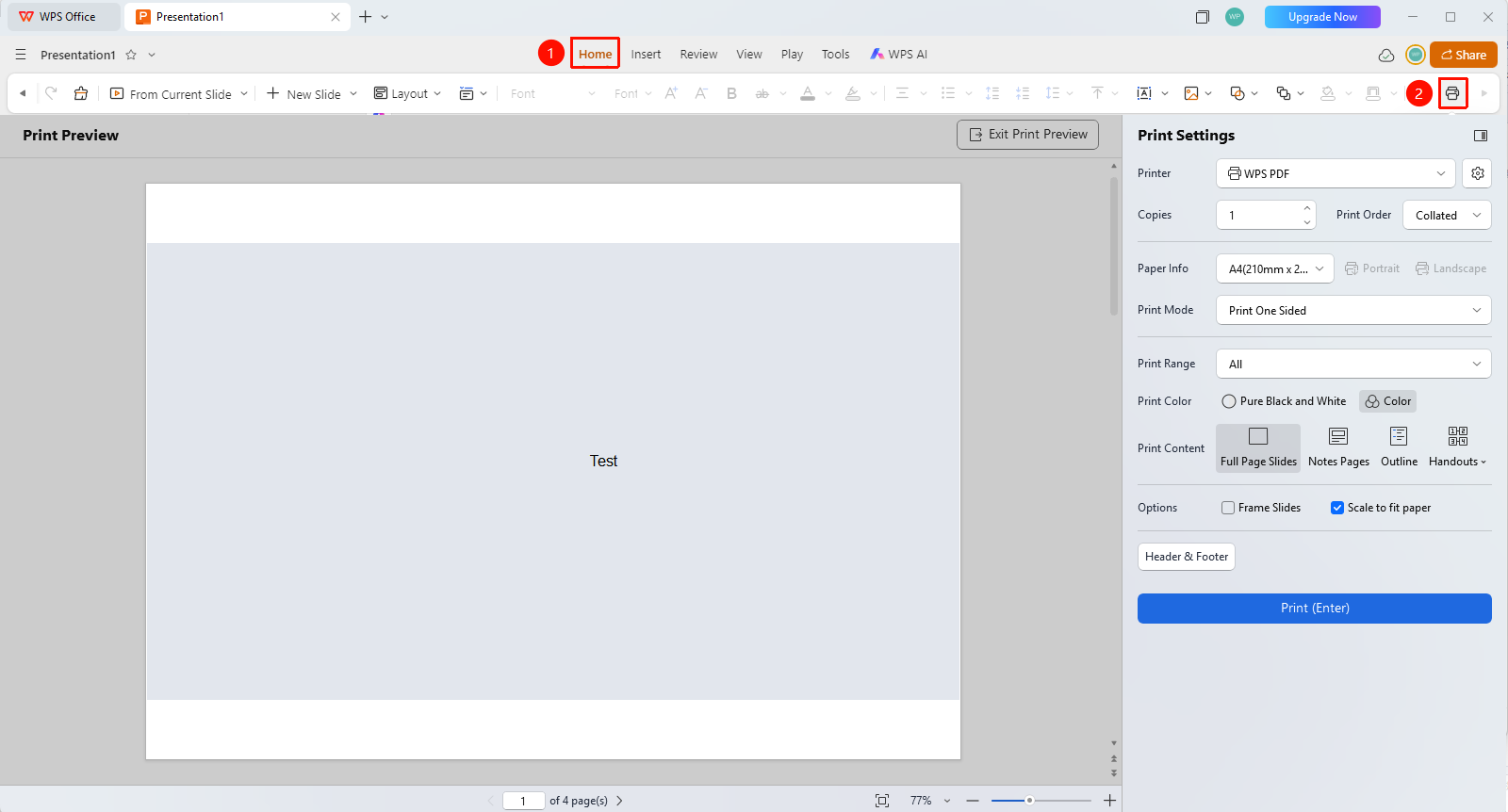Screen dimensions: 1508x812
Task: Choose Notes Pages print content
Action: coord(1338,447)
